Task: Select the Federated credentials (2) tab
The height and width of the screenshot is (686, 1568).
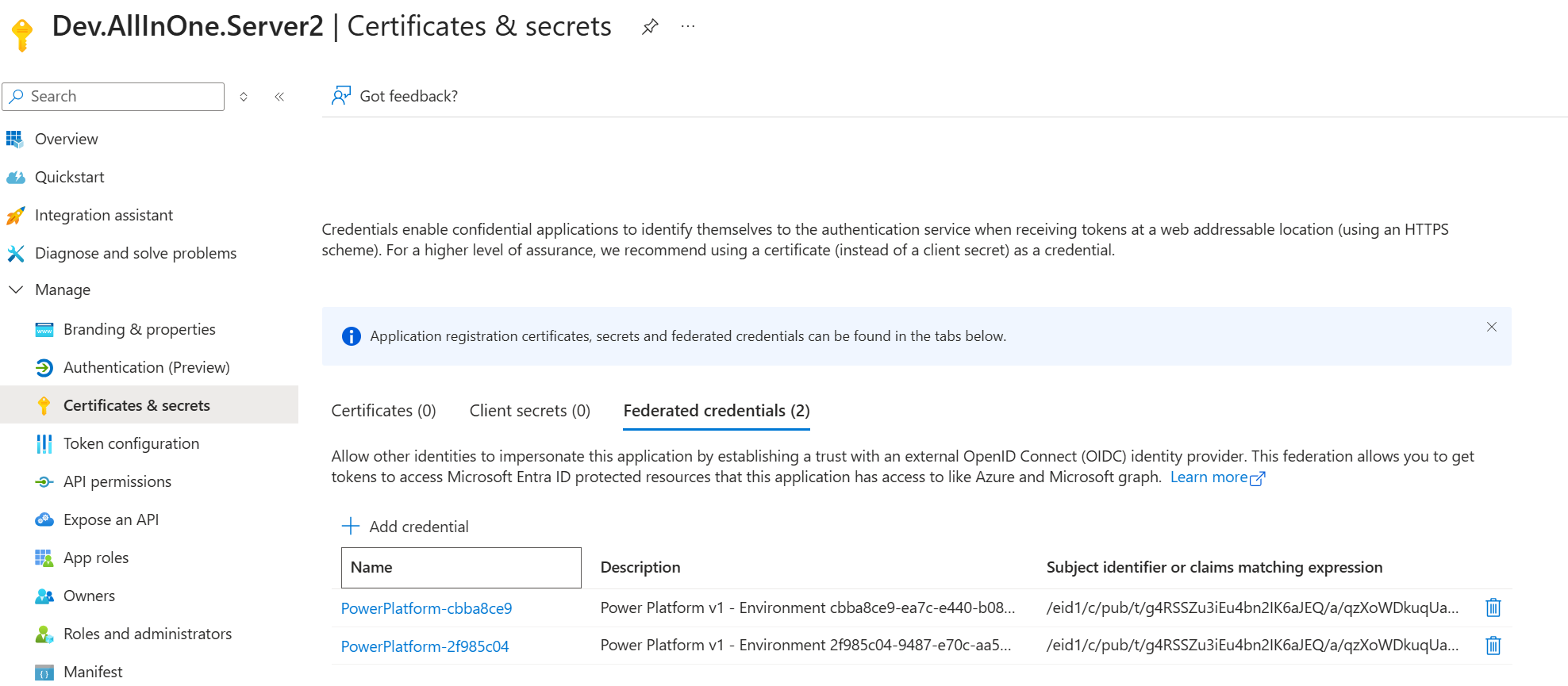Action: [x=717, y=411]
